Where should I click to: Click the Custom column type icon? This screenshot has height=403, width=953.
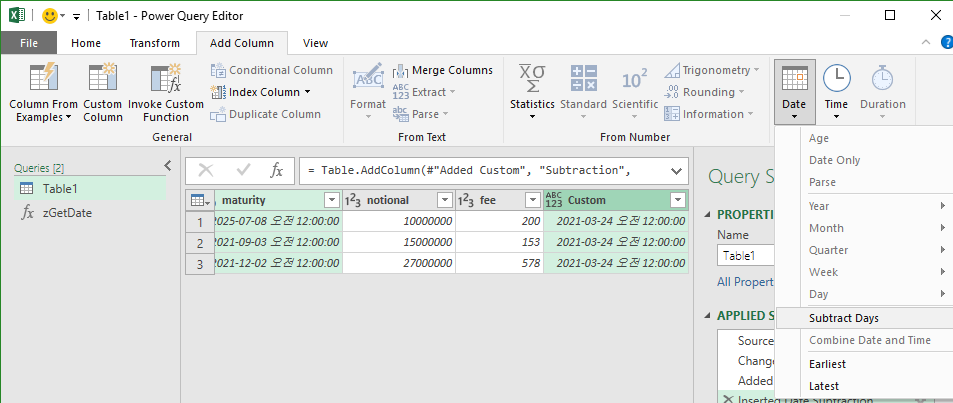click(x=554, y=200)
